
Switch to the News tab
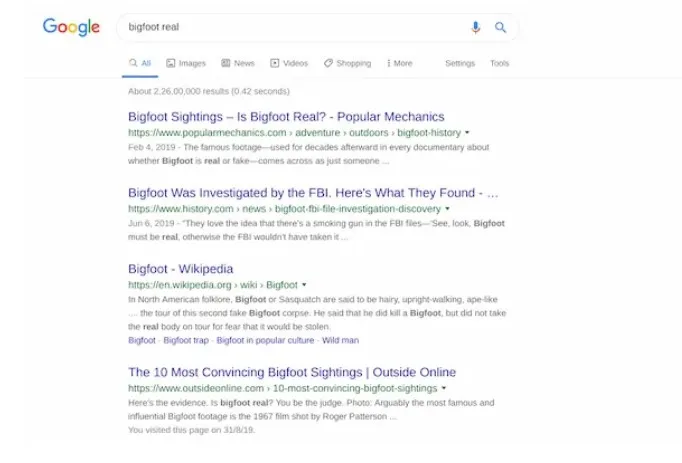pyautogui.click(x=238, y=63)
